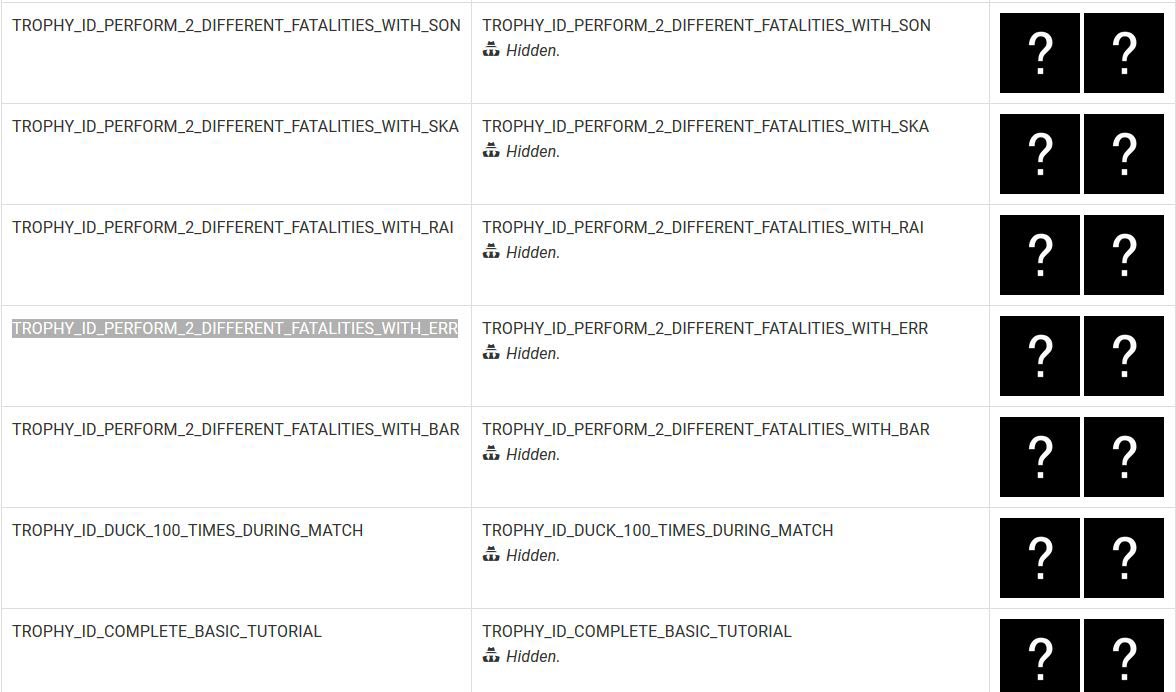This screenshot has width=1176, height=692.
Task: Select left question-mark image in FATALITIES_WITH_RAI row
Action: (1040, 255)
